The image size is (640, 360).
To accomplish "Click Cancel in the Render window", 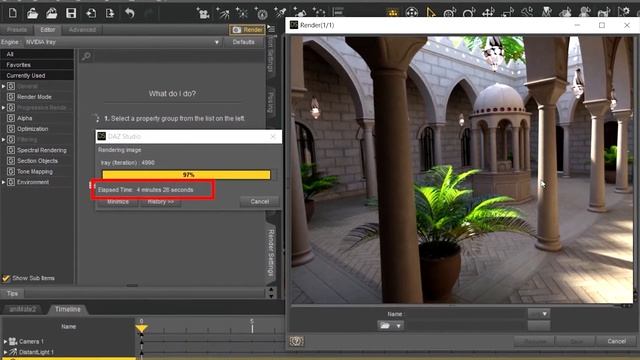I will (616, 341).
